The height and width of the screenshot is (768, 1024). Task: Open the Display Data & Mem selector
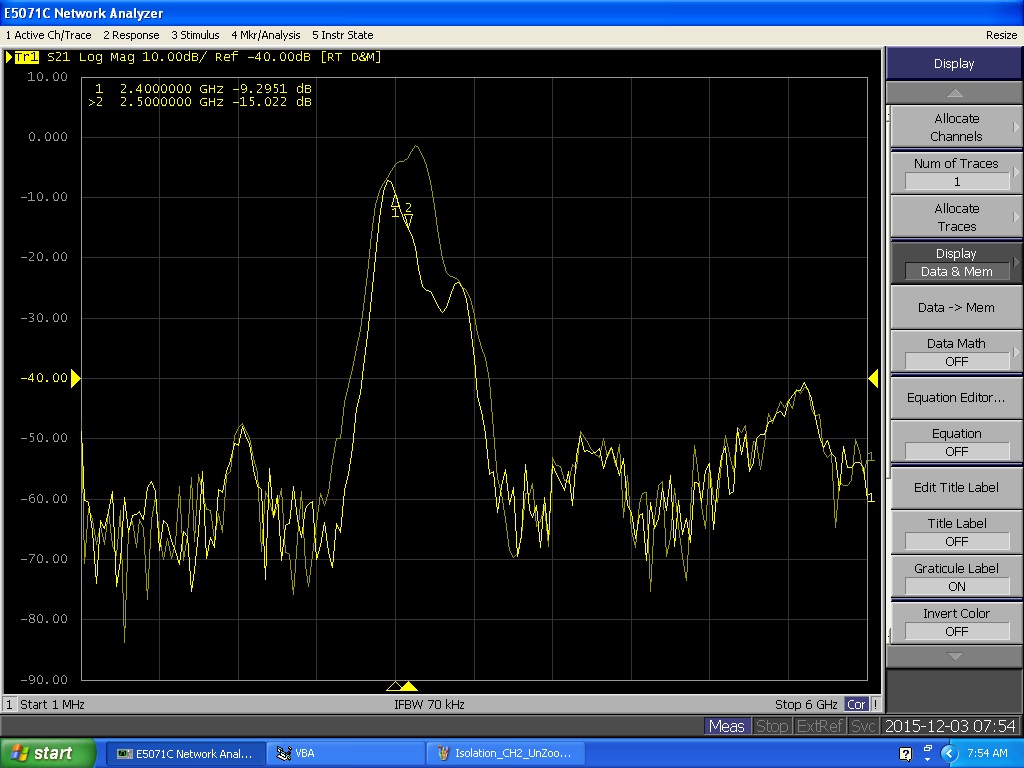[x=956, y=263]
